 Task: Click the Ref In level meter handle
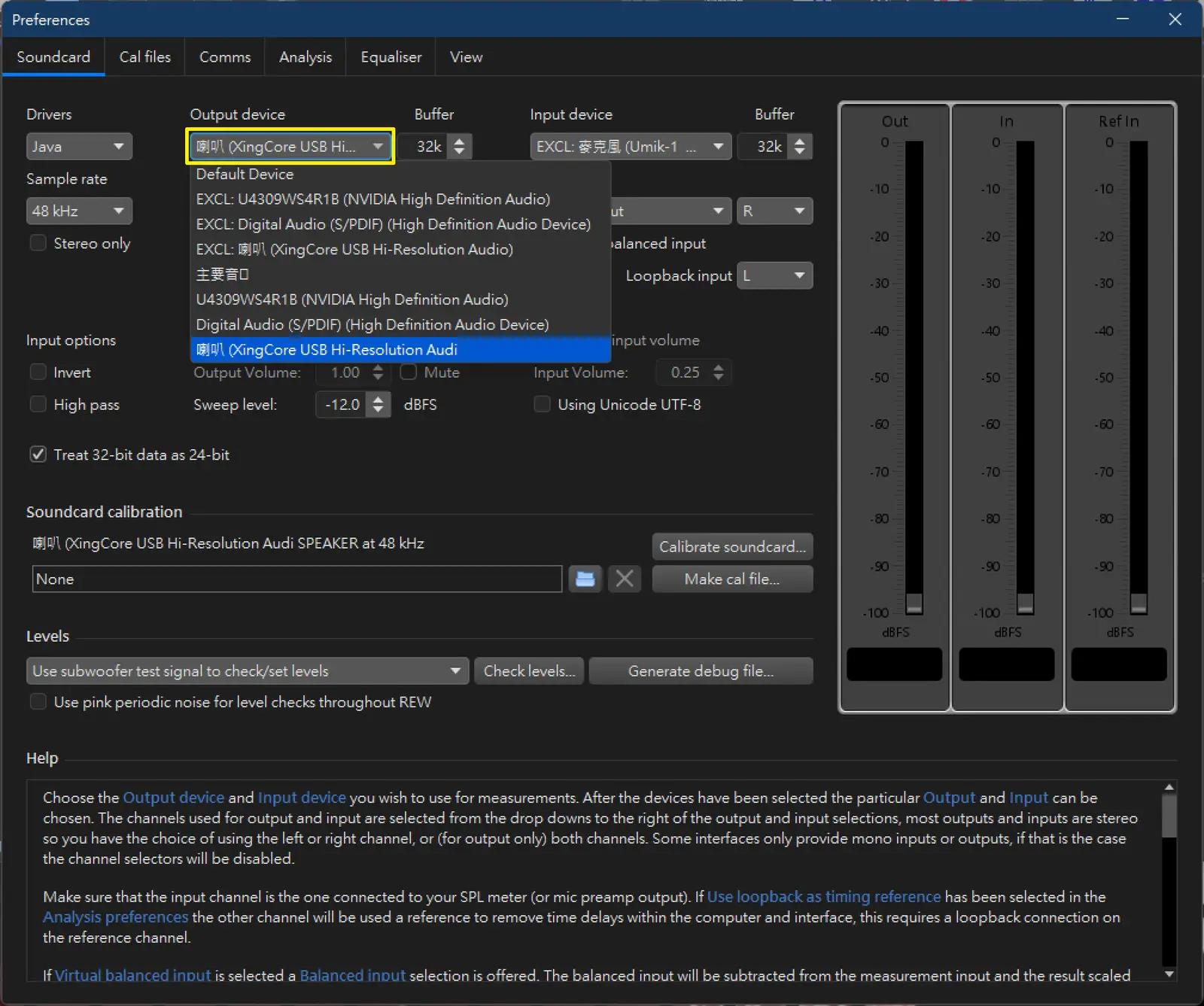coord(1139,604)
